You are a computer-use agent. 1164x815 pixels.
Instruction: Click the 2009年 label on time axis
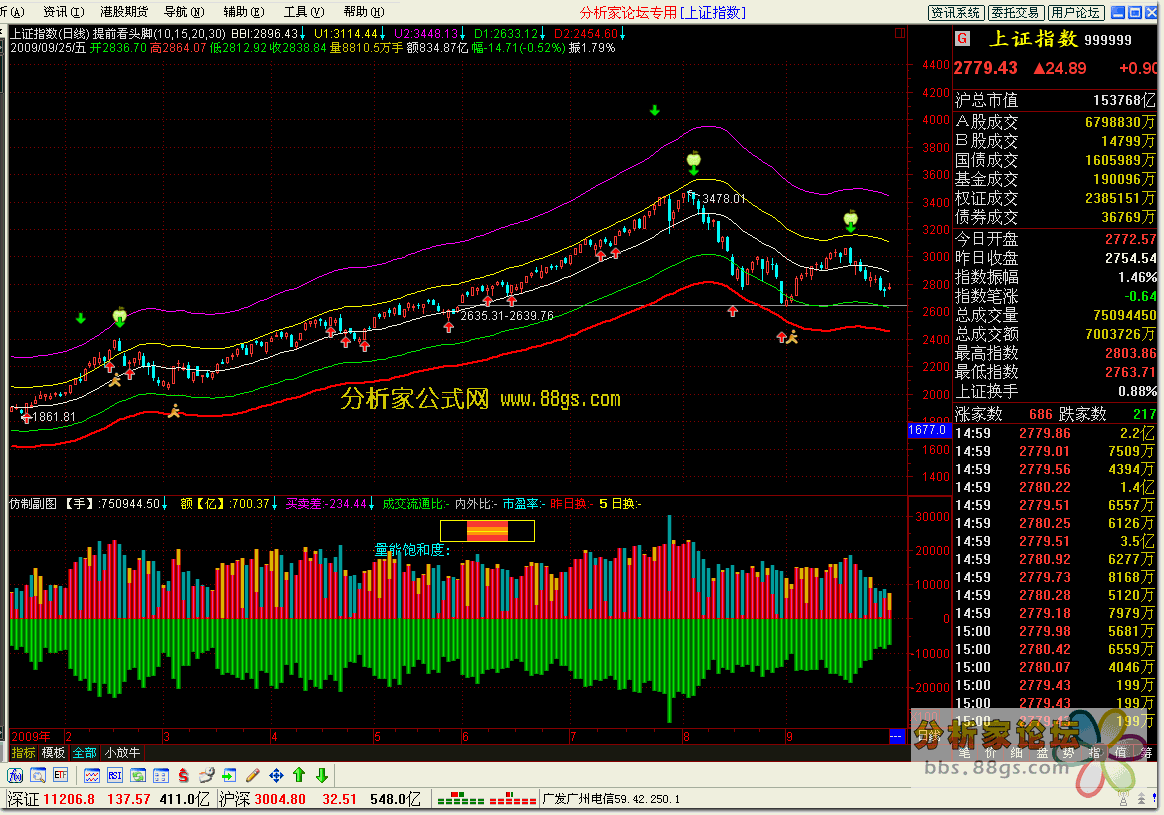coord(30,736)
